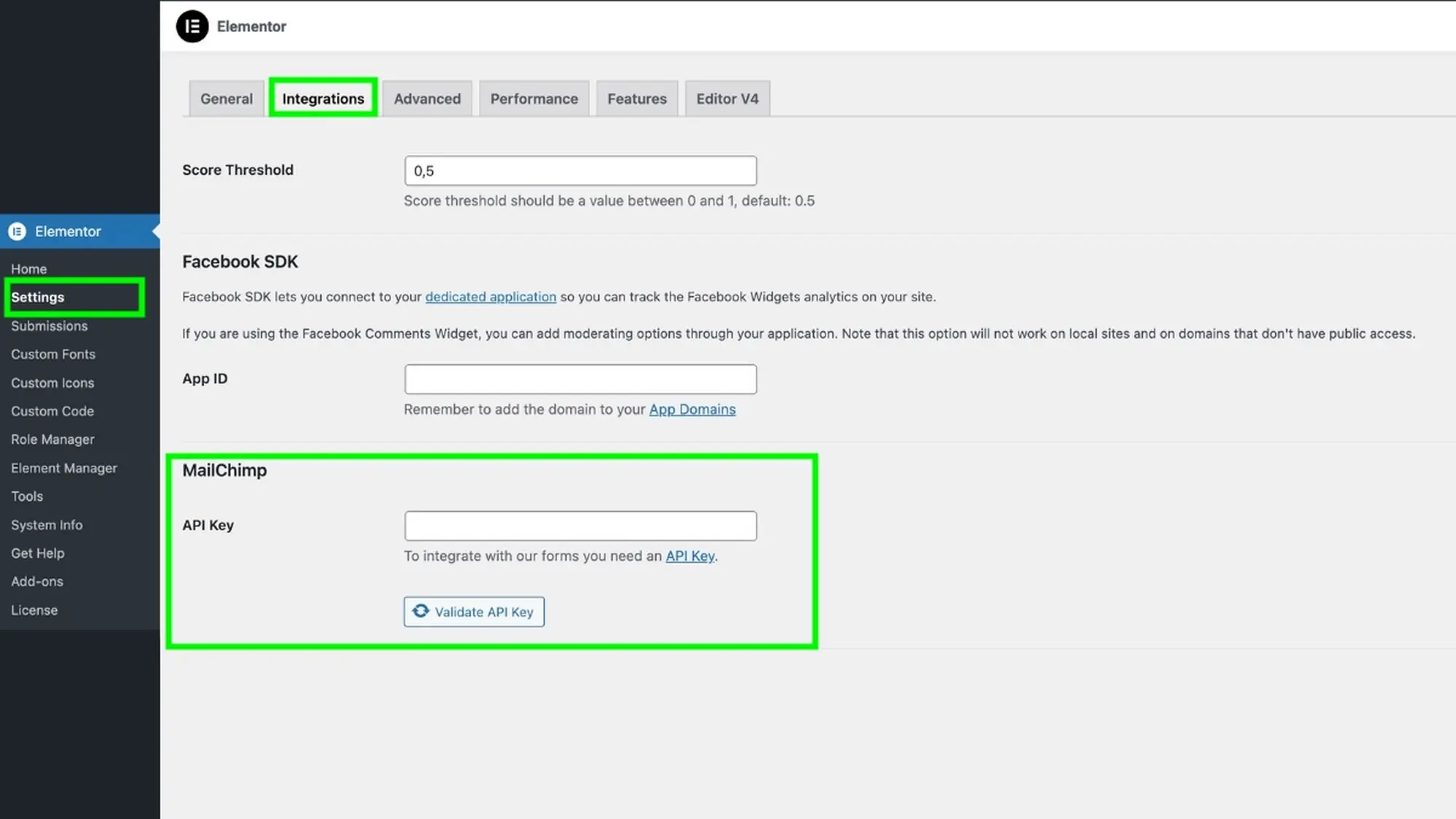Image resolution: width=1456 pixels, height=819 pixels.
Task: Click the Facebook SDK section heading
Action: (240, 261)
